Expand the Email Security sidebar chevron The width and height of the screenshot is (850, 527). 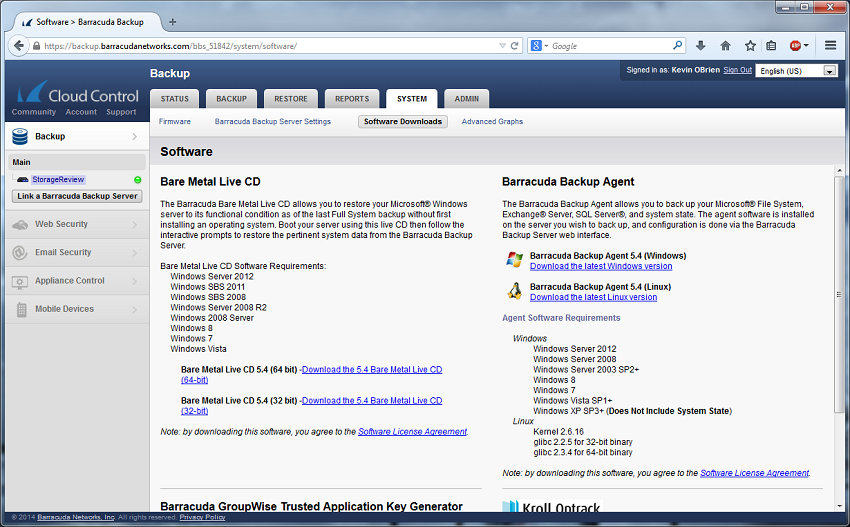[134, 253]
